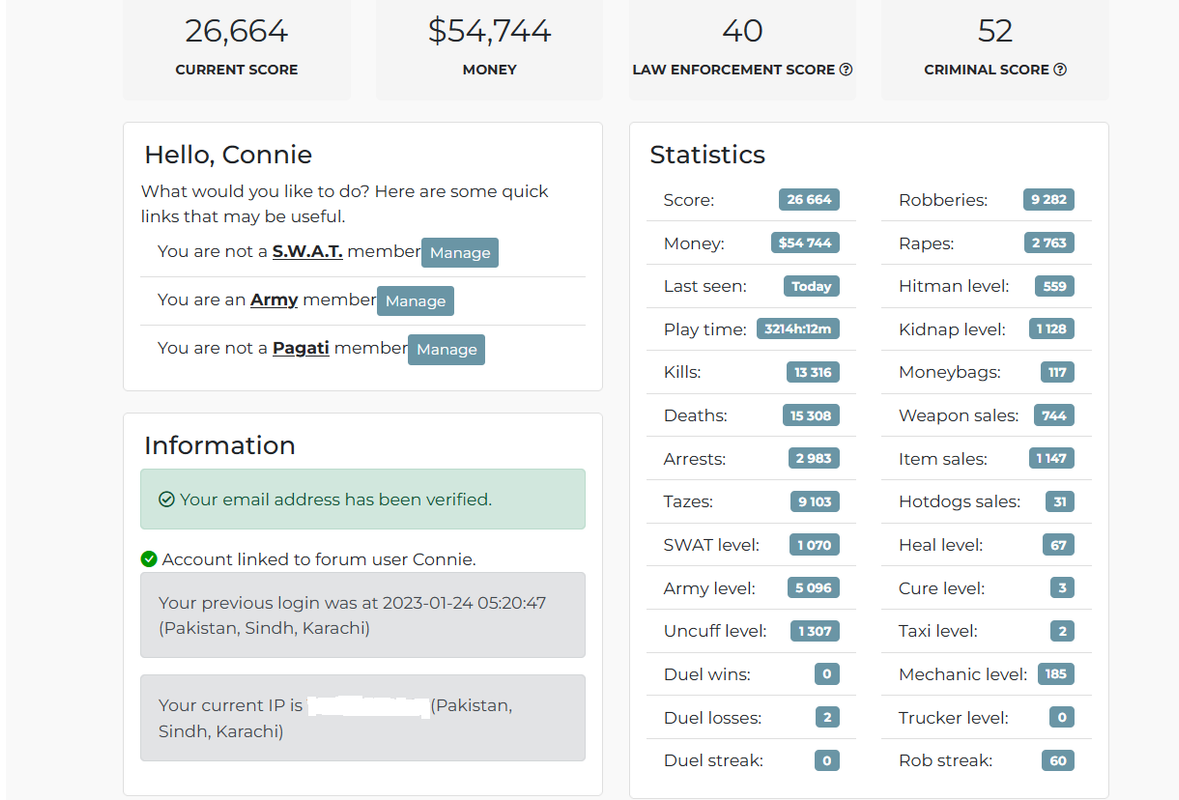Click the Weapon sales badge 744
This screenshot has width=1179, height=800.
(x=1054, y=415)
